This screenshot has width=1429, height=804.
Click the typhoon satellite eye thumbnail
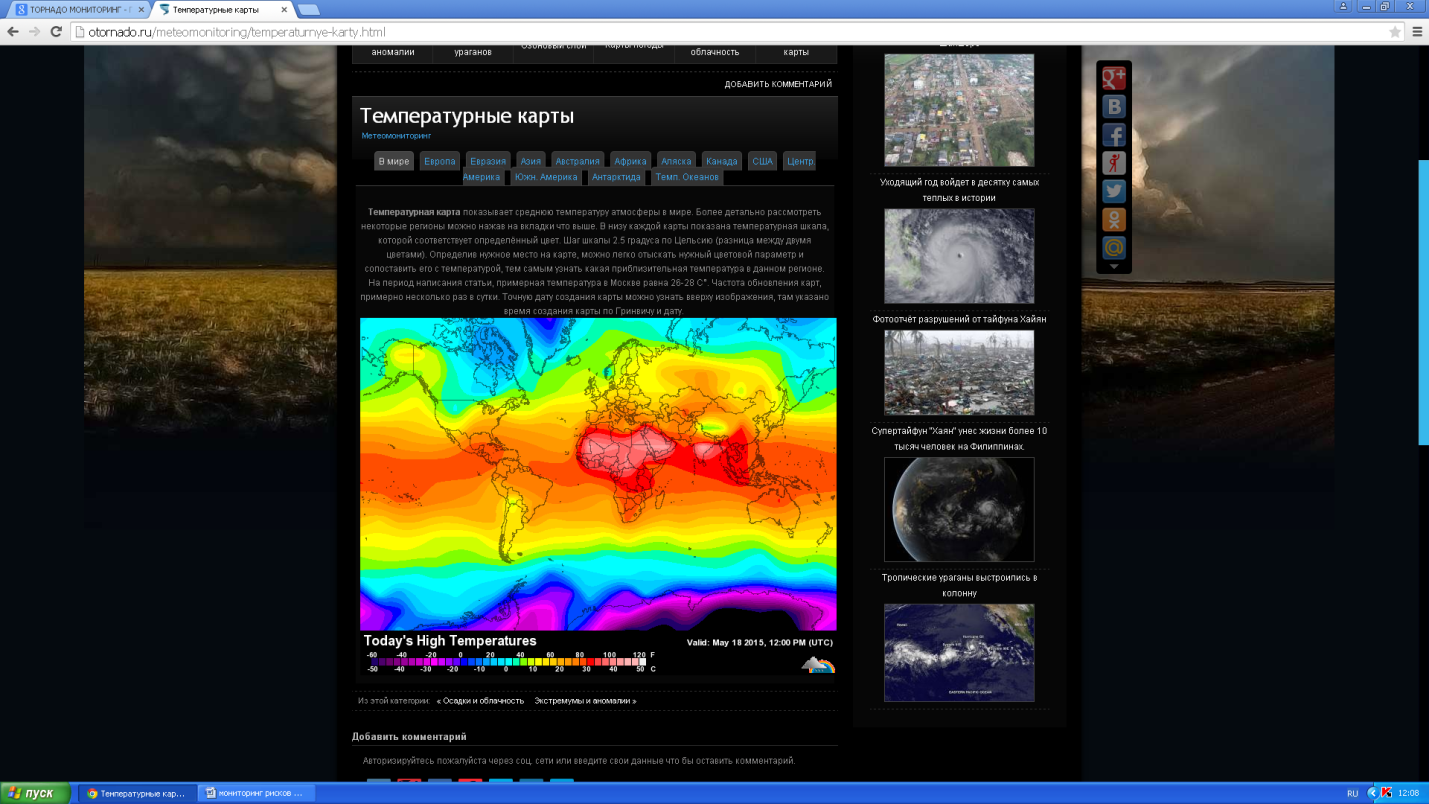click(x=959, y=256)
